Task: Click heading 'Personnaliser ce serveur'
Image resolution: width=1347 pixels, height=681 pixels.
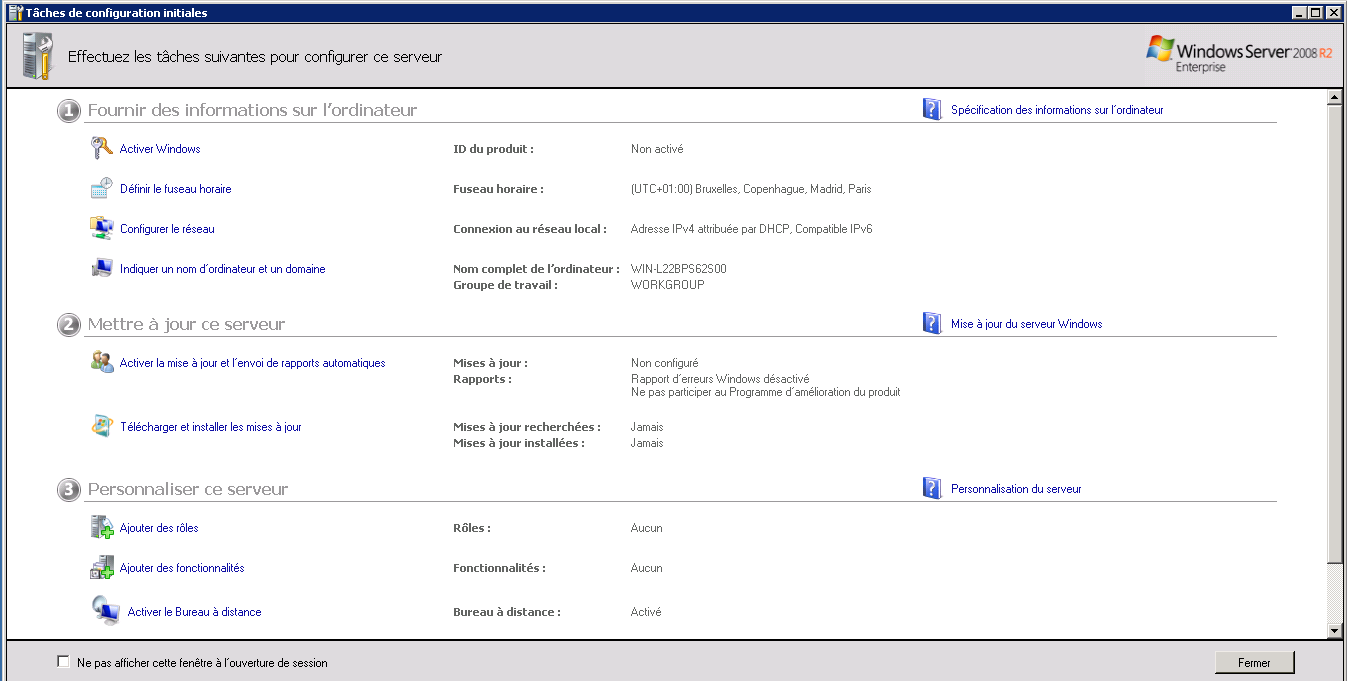Action: coord(188,489)
